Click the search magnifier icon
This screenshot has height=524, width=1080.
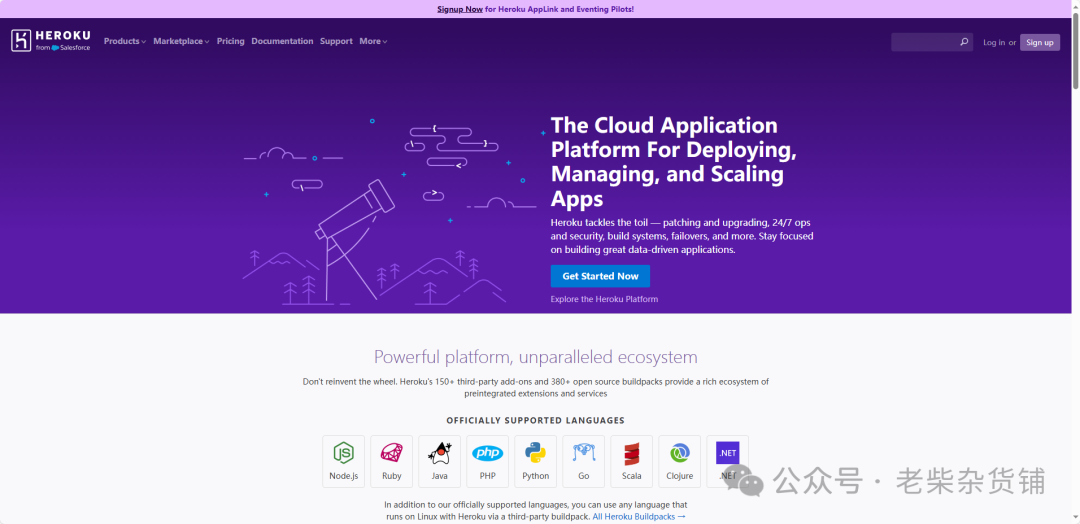click(964, 42)
